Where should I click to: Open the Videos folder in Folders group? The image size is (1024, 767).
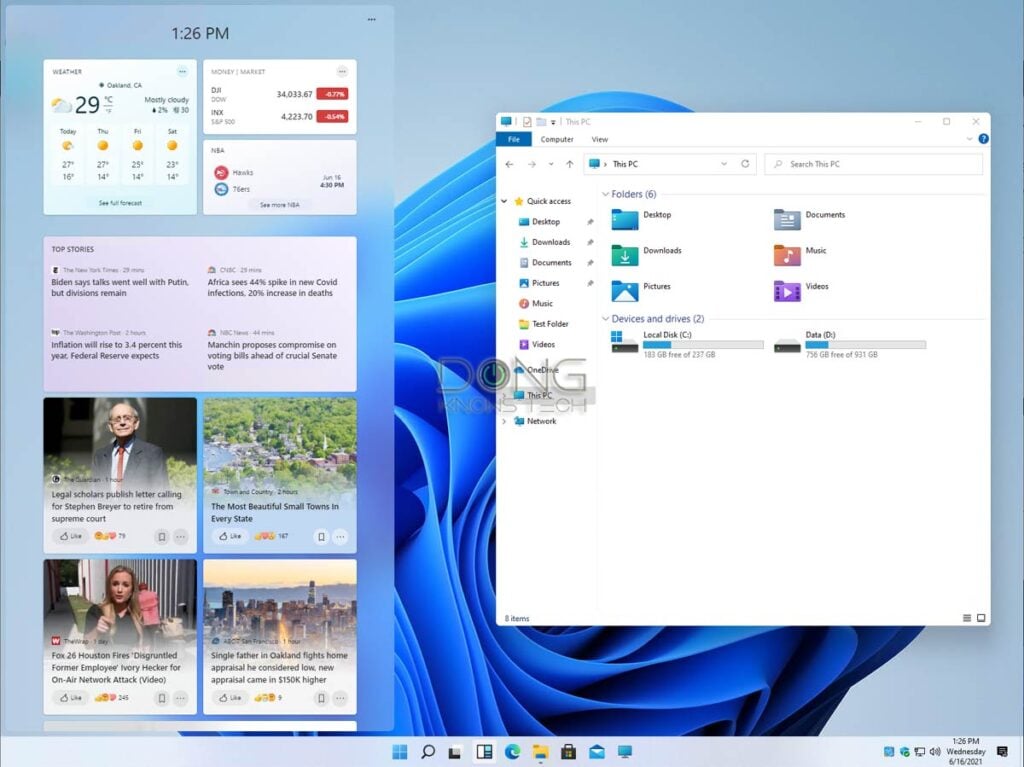coord(801,291)
